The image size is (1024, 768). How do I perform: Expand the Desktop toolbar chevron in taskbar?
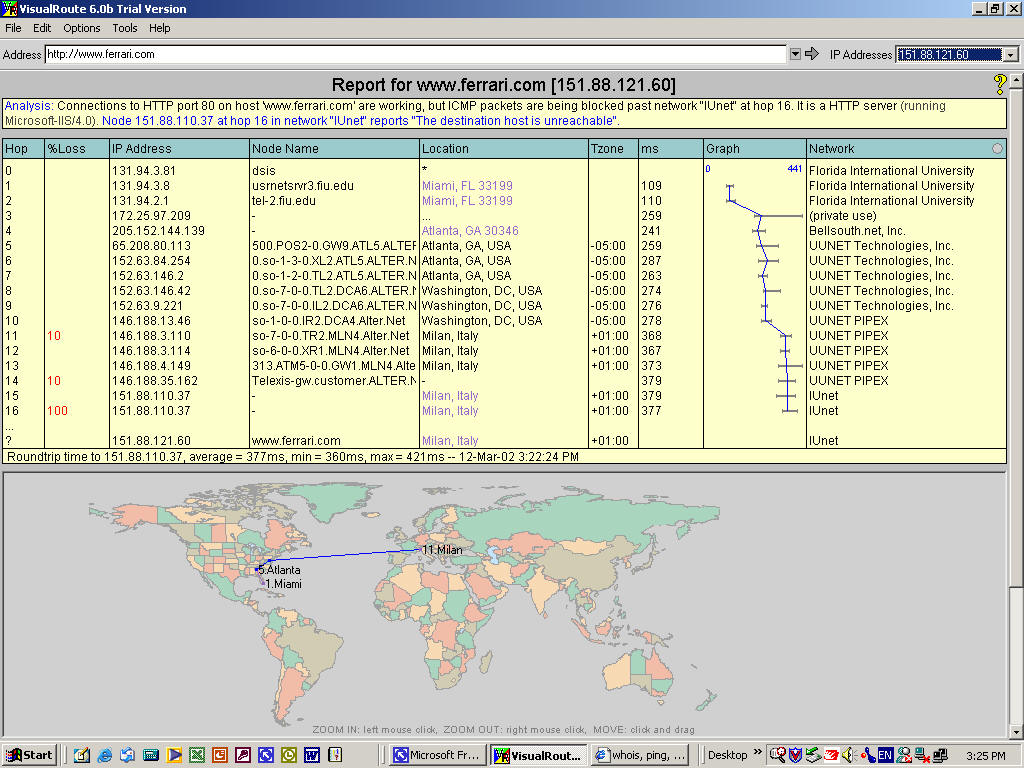pyautogui.click(x=758, y=752)
